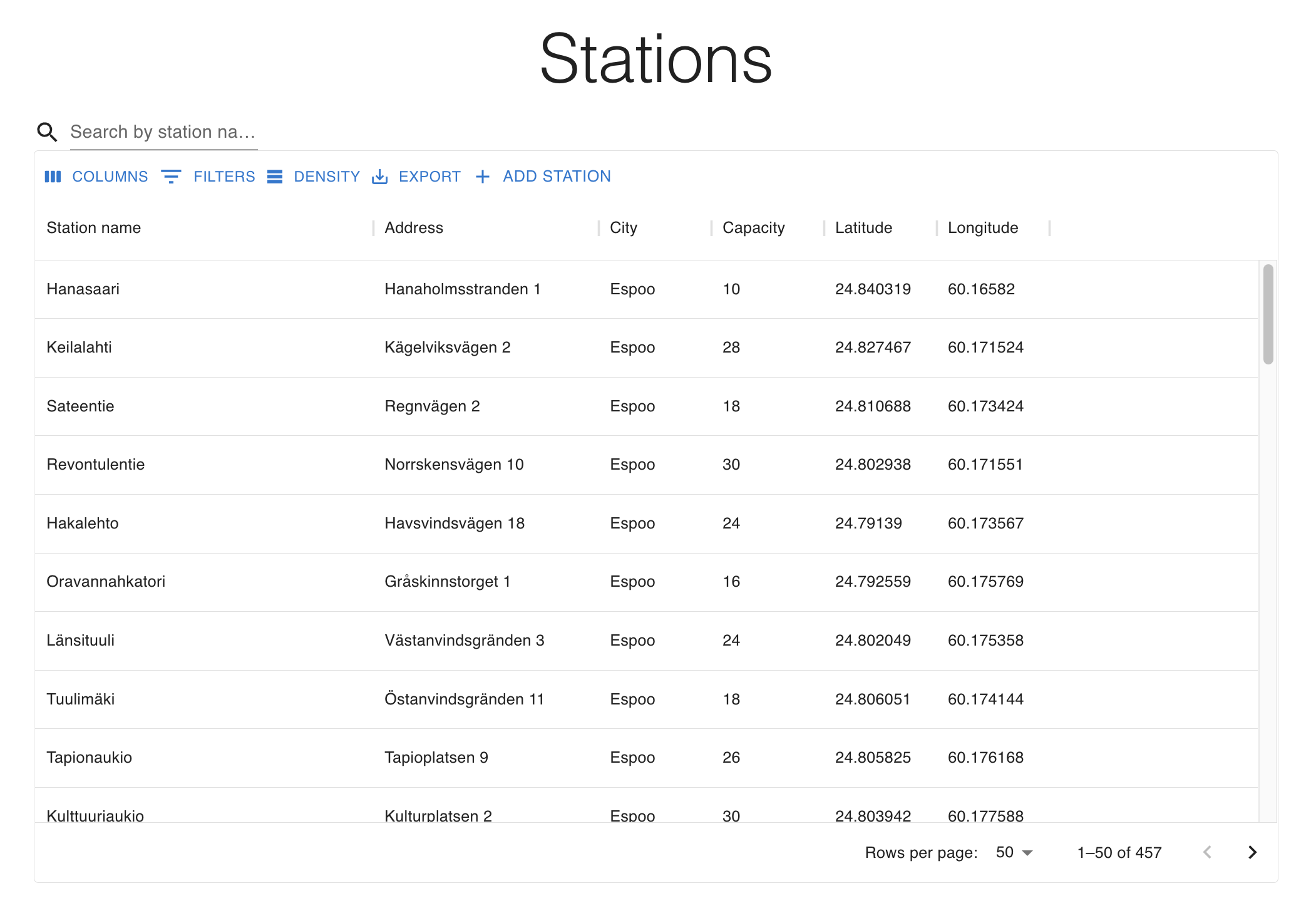Click the Columns bars icon
1316x923 pixels.
53,177
